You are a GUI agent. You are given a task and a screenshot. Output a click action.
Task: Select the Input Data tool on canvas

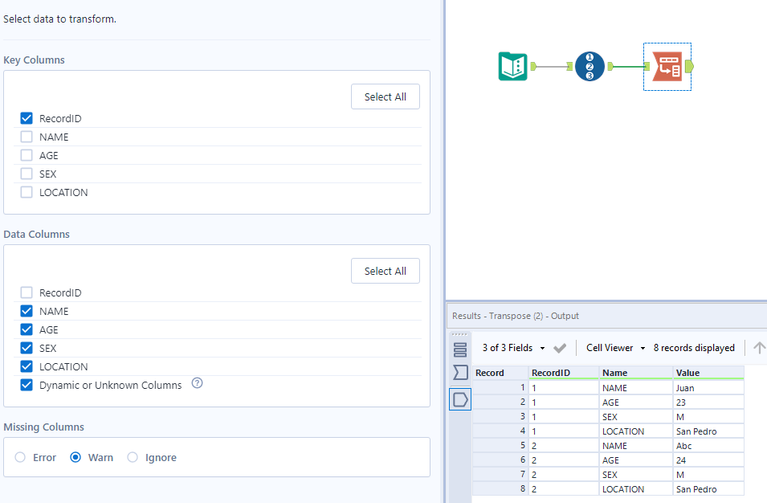click(x=513, y=66)
